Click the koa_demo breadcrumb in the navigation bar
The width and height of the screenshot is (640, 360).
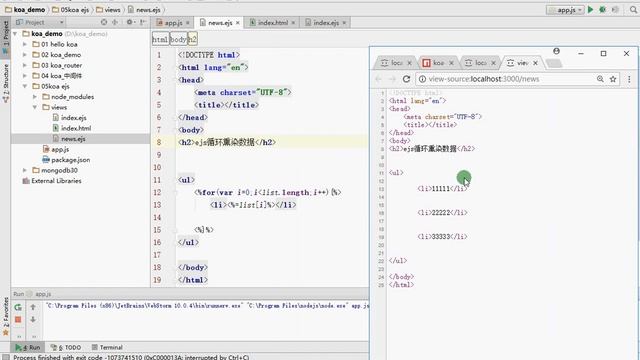click(x=25, y=9)
